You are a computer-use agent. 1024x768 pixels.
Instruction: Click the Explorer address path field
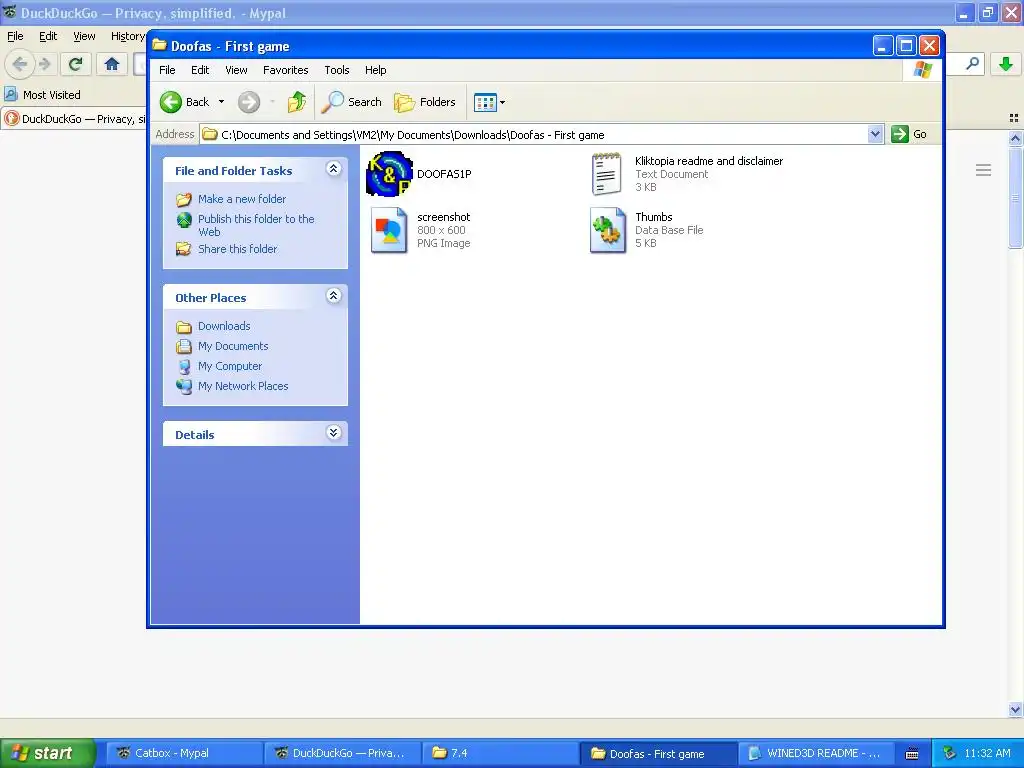(542, 135)
